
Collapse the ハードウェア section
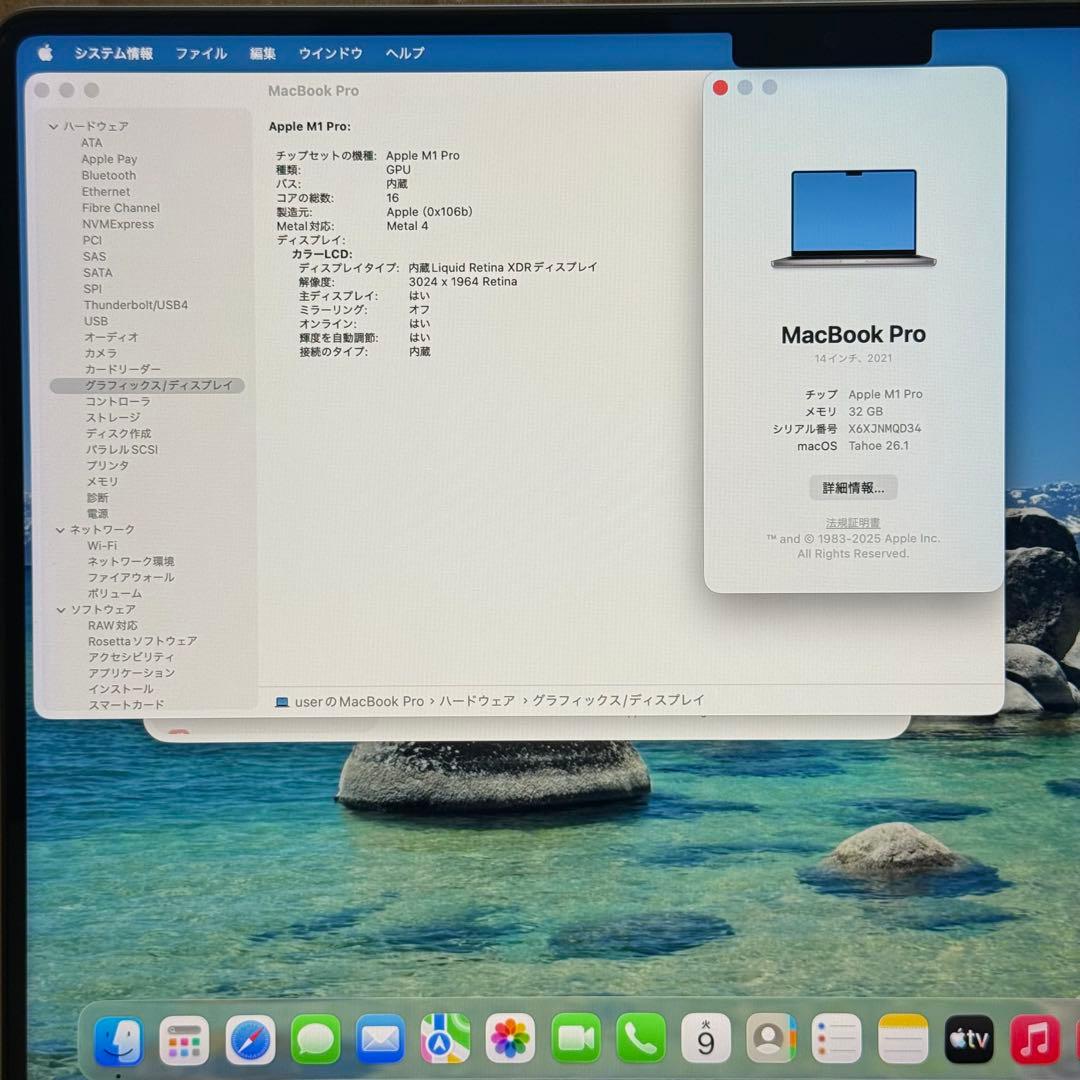tap(53, 126)
